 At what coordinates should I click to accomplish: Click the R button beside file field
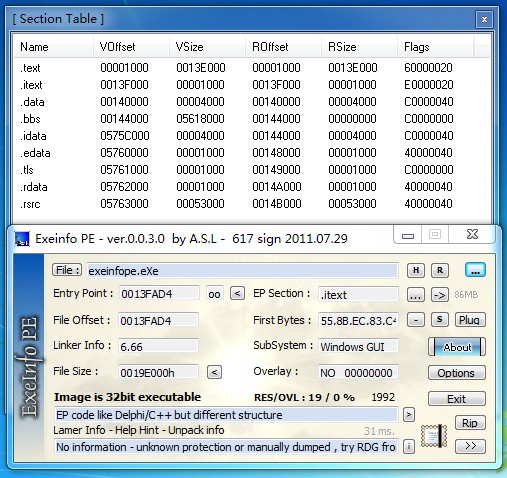[x=440, y=270]
